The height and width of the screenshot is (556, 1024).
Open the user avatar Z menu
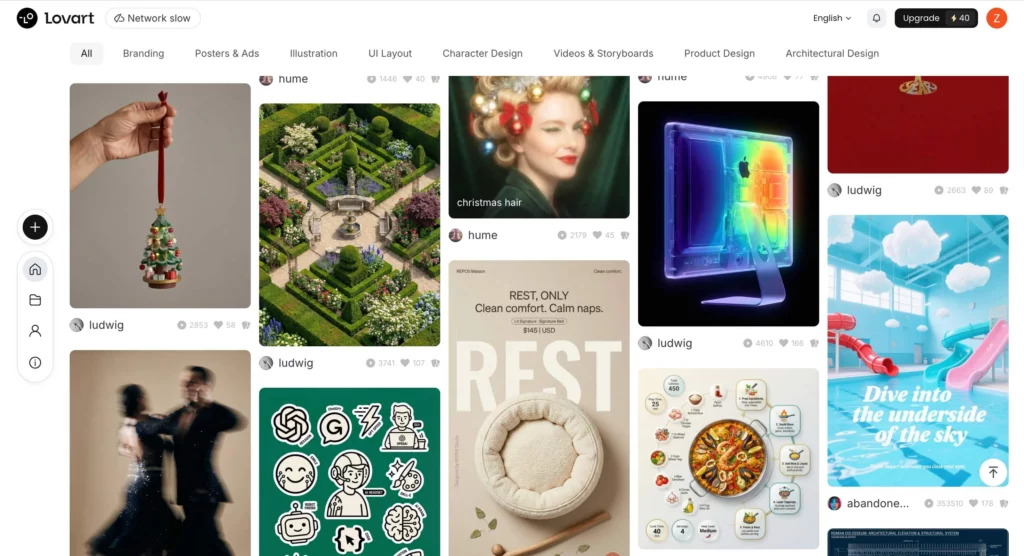[x=997, y=18]
